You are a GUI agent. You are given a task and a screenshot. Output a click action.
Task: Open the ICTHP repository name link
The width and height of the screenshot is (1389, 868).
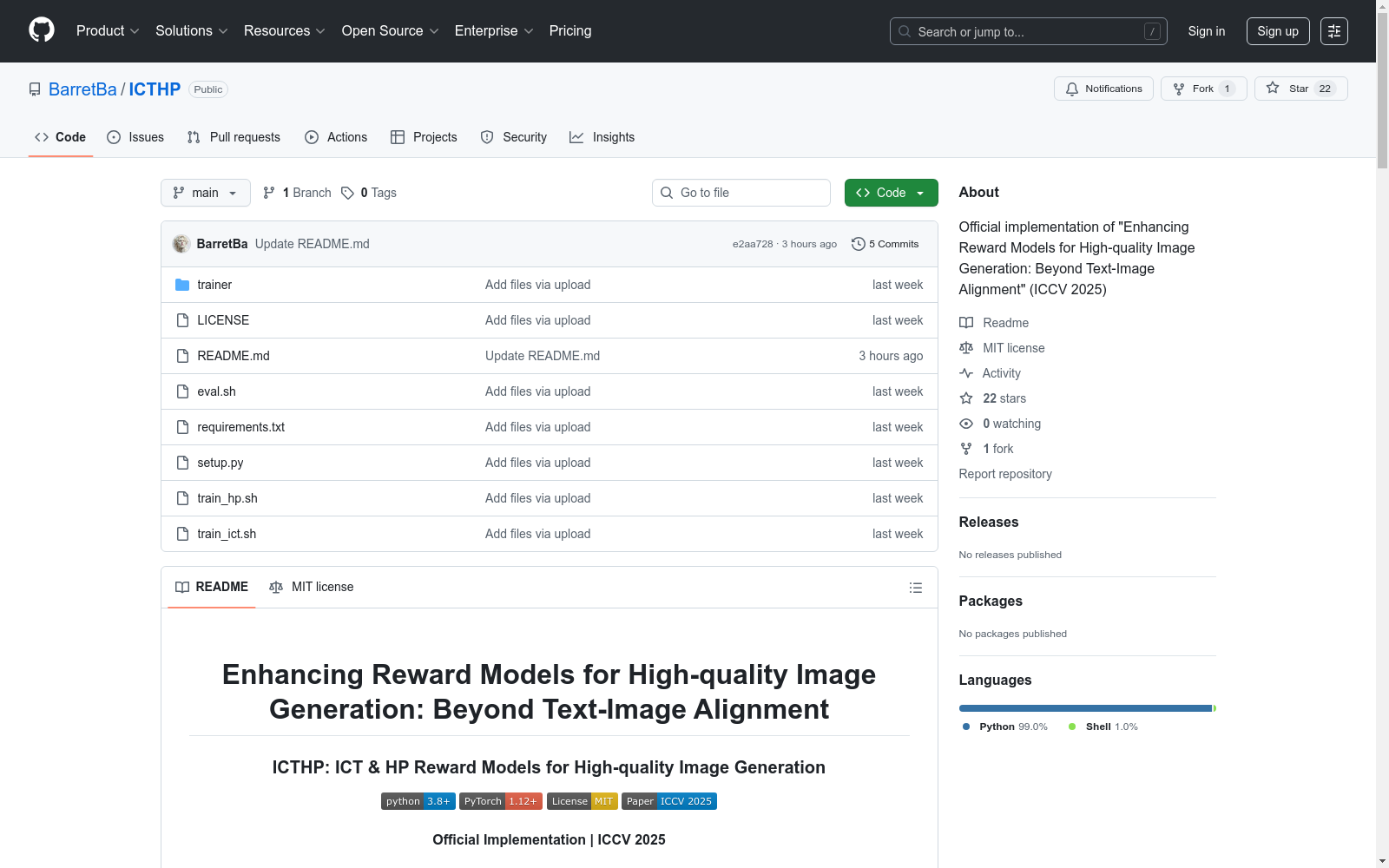click(155, 89)
